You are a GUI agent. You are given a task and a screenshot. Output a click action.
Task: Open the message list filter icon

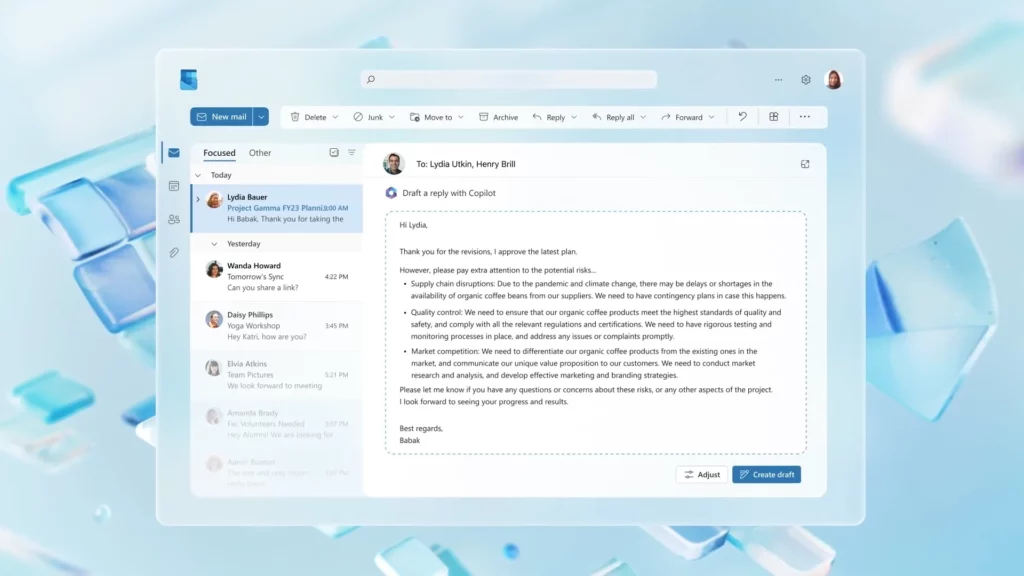click(x=351, y=152)
